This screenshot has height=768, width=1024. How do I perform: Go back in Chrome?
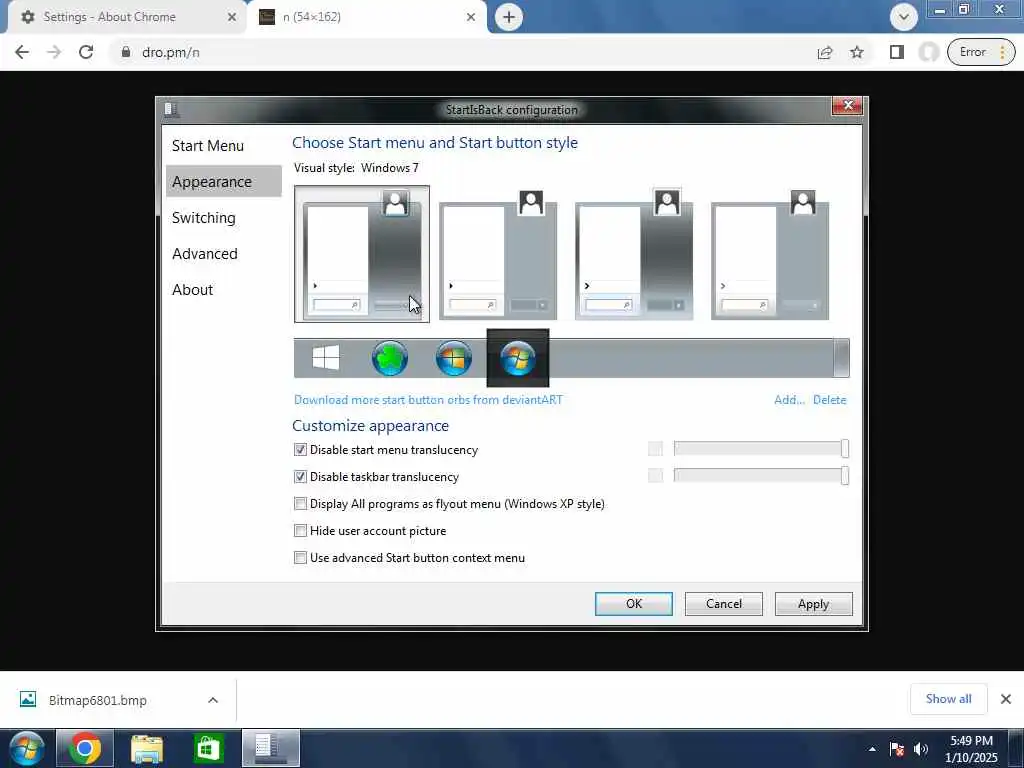22,52
